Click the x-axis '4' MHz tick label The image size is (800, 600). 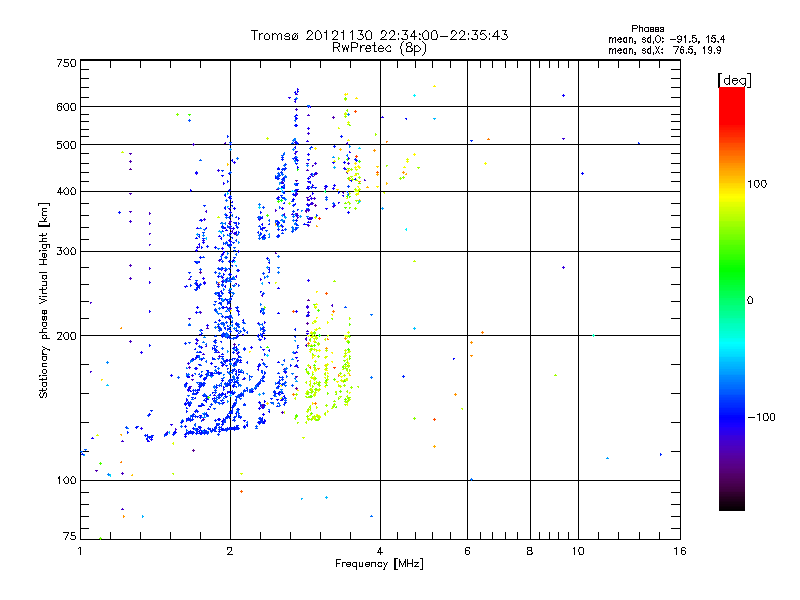click(x=380, y=551)
